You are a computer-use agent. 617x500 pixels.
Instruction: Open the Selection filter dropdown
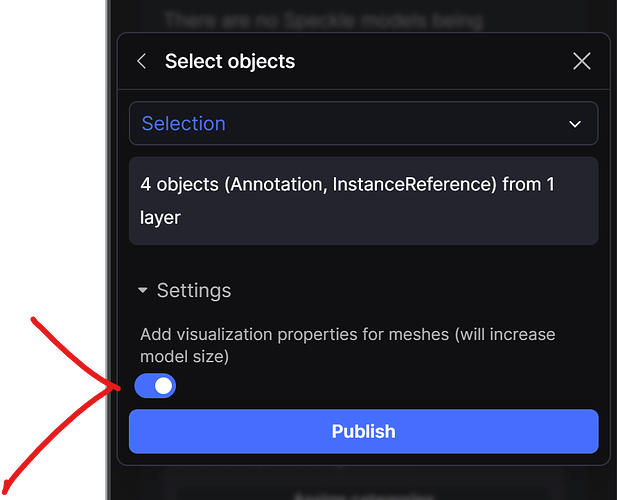tap(363, 124)
